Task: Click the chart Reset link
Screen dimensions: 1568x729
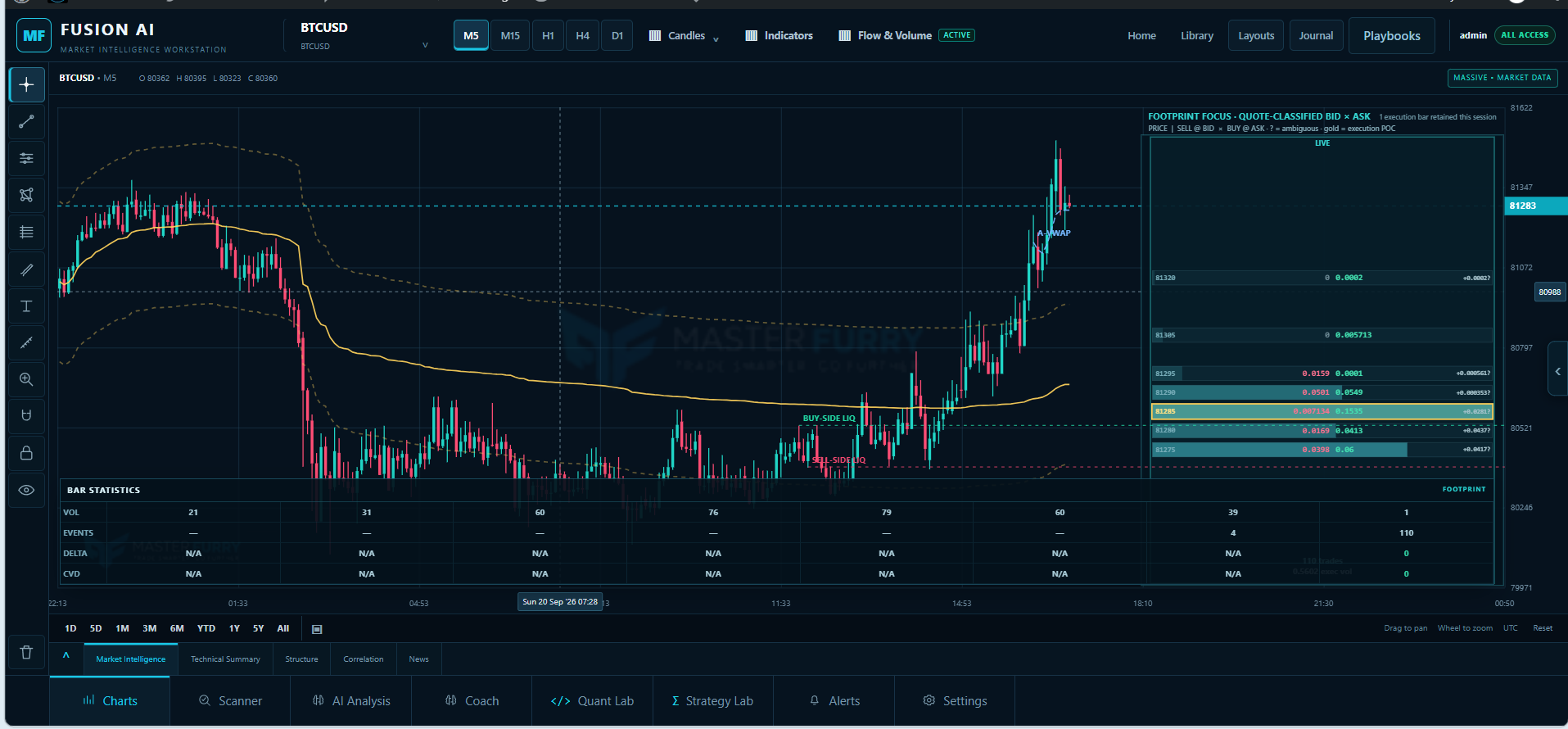Action: tap(1543, 628)
